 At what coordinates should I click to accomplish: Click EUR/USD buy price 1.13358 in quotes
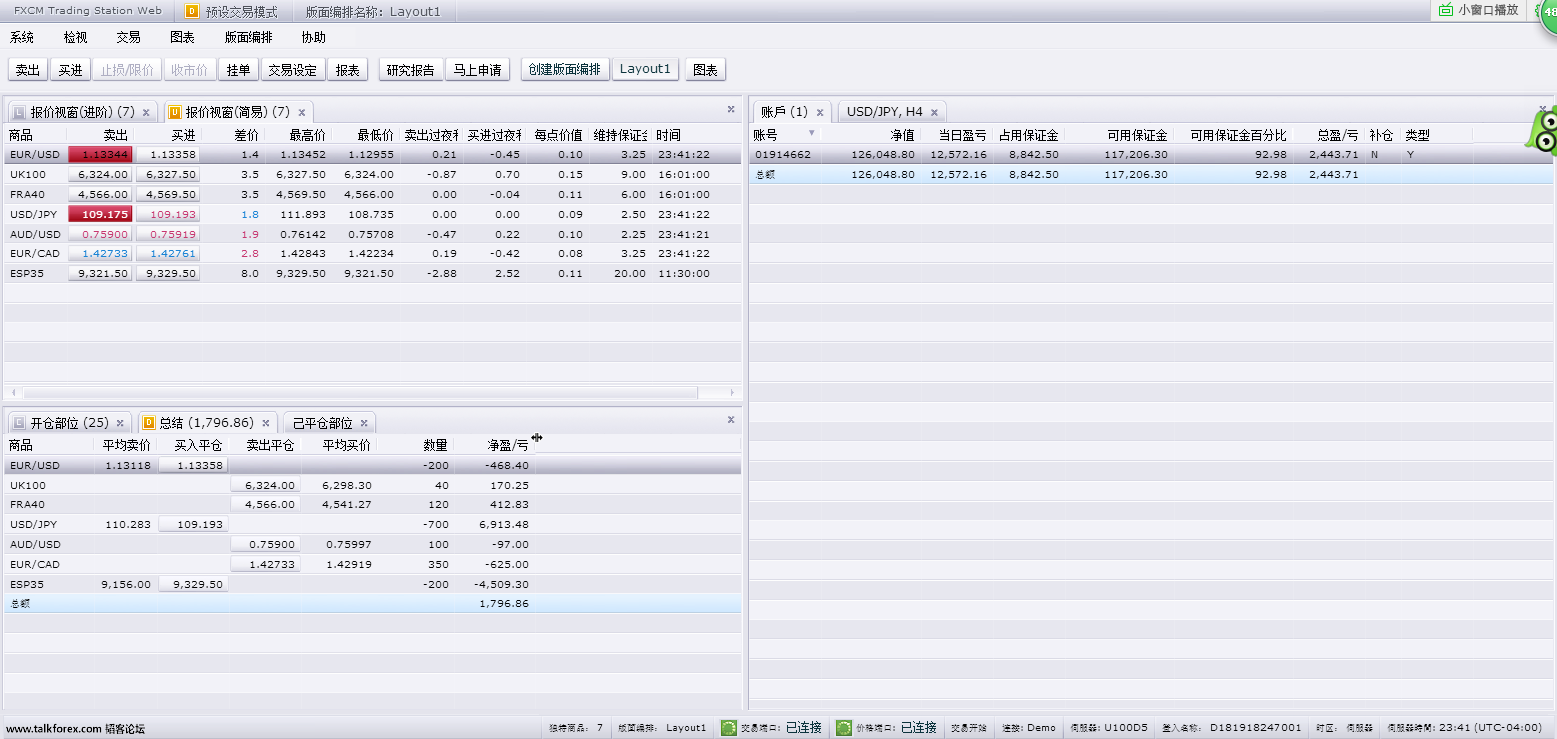pyautogui.click(x=168, y=154)
